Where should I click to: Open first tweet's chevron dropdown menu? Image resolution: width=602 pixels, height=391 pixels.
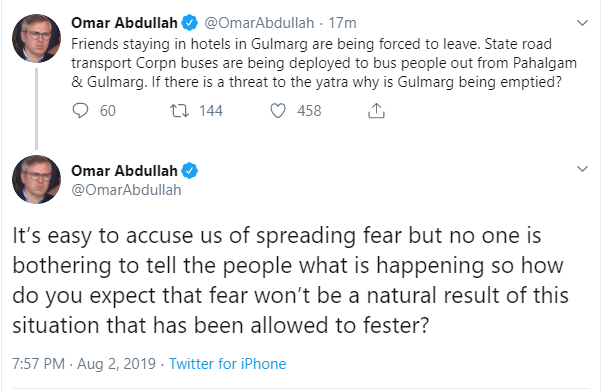tap(582, 23)
